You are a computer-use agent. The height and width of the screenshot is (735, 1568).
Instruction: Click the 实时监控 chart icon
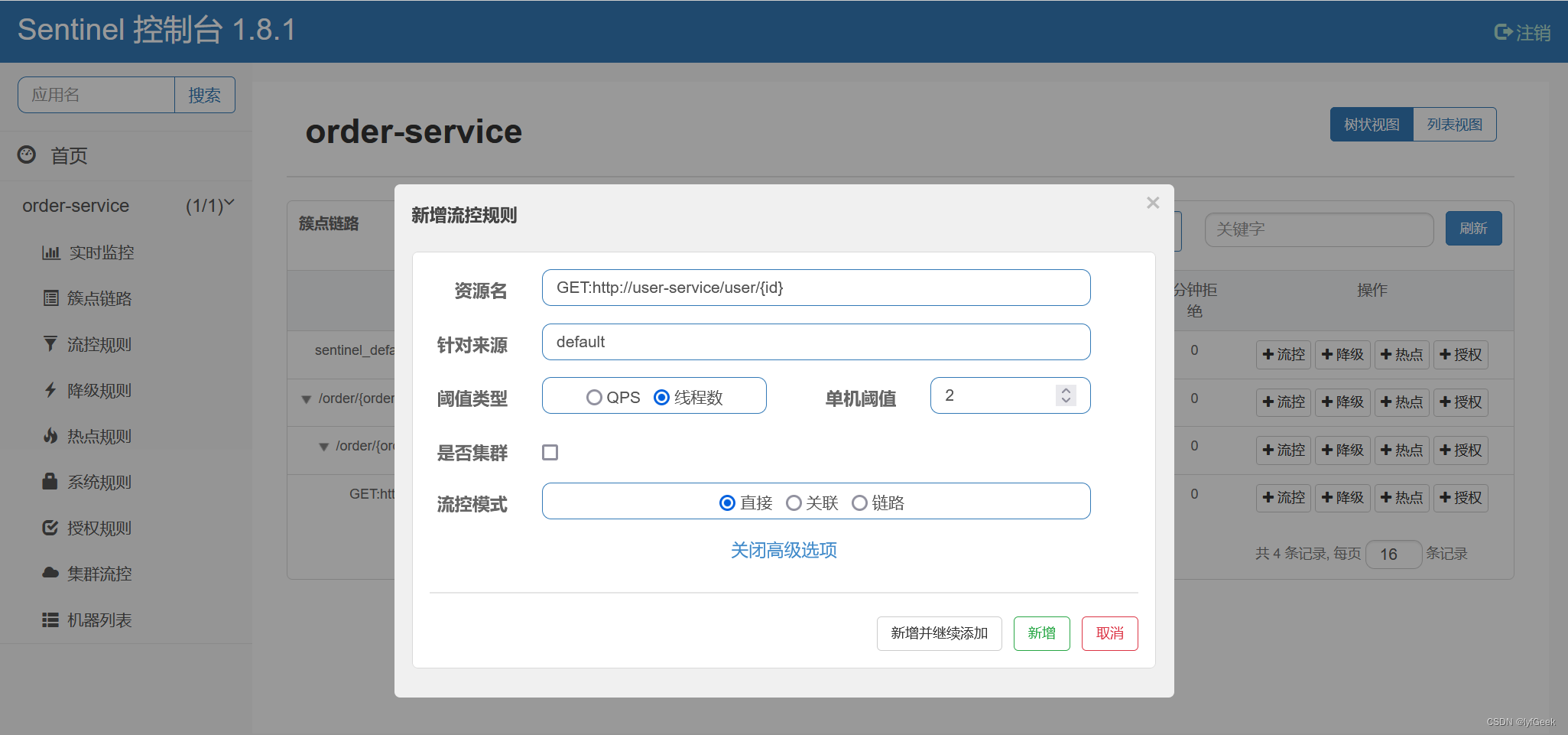point(50,252)
